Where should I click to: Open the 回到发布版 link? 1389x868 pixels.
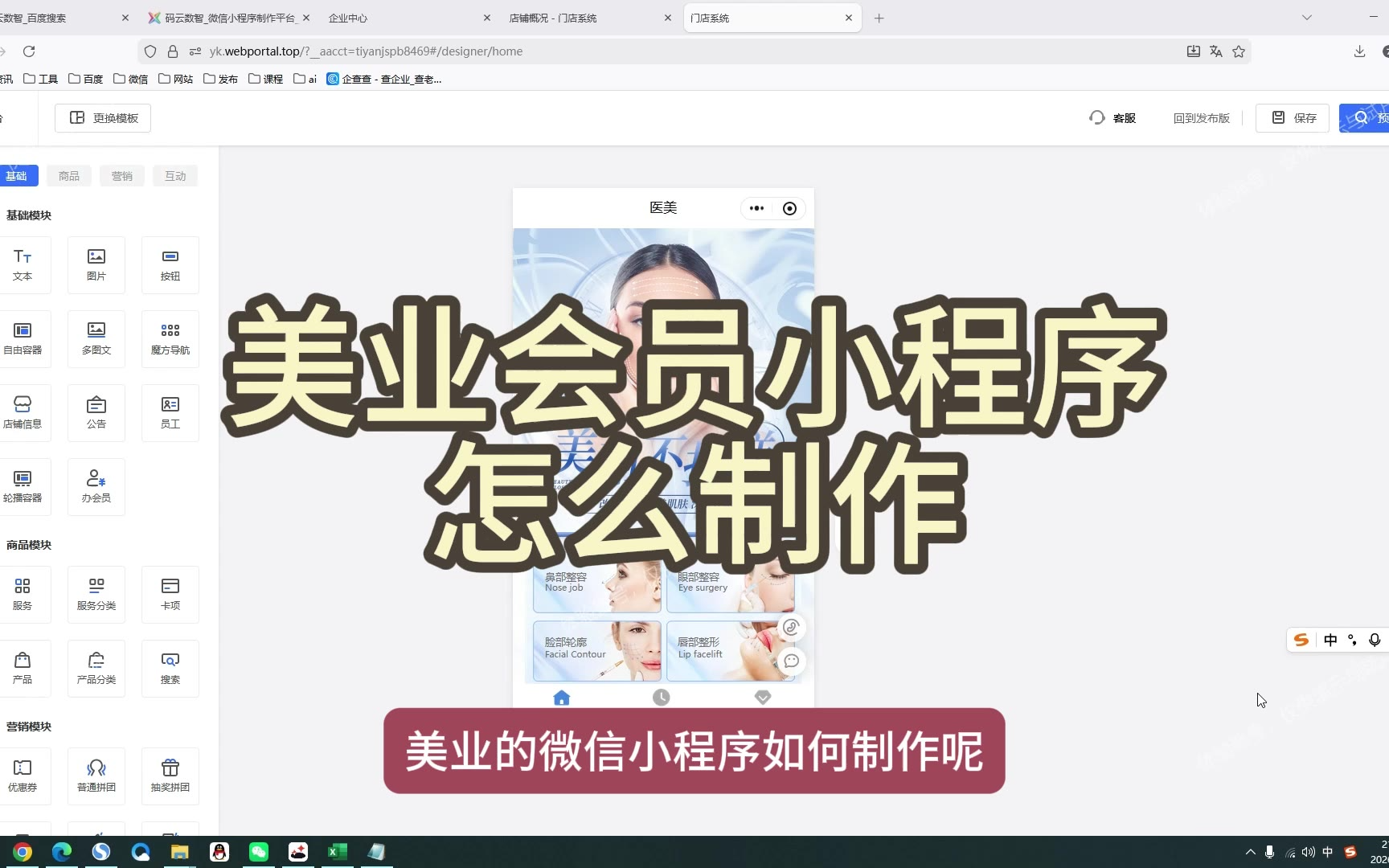(x=1201, y=118)
